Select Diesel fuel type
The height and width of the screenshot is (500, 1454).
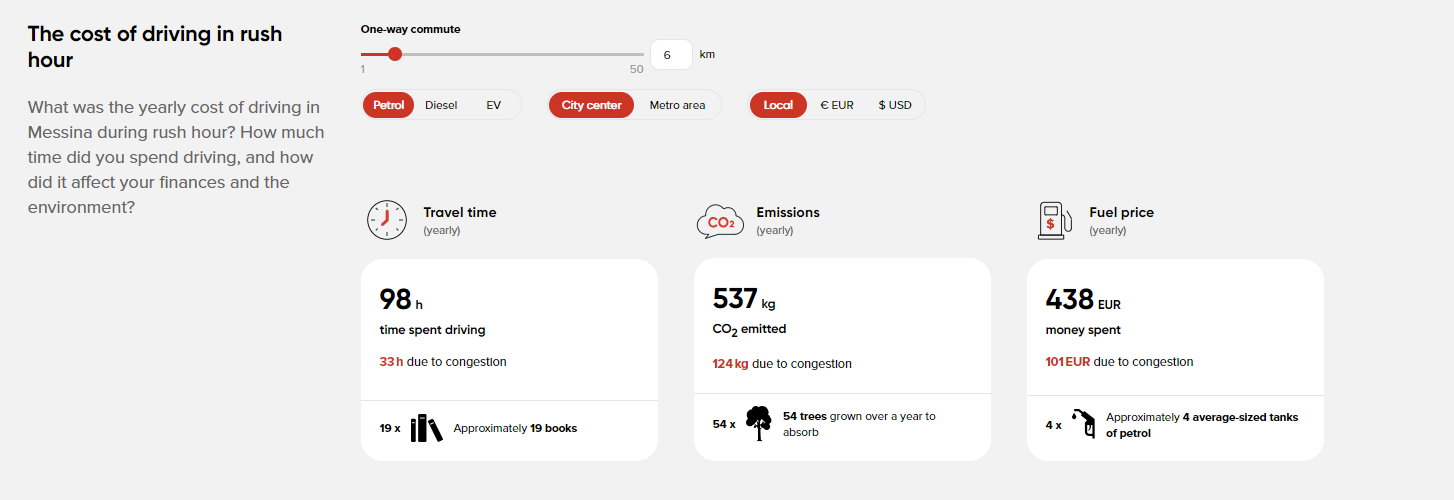(x=441, y=105)
